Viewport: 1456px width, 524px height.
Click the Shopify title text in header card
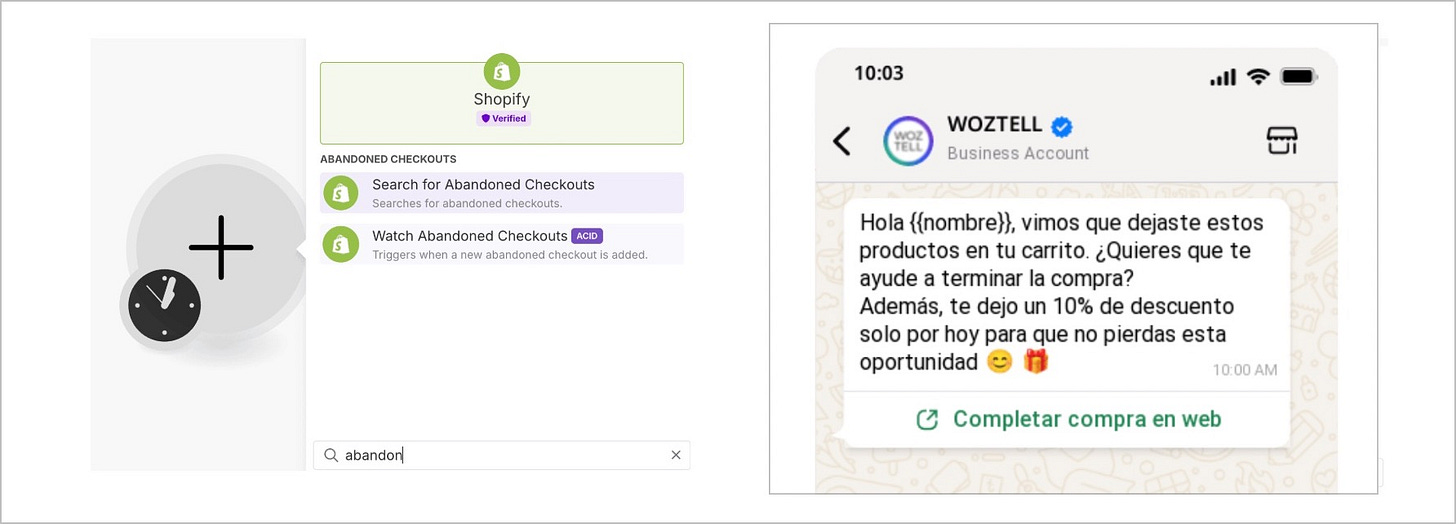pos(502,99)
